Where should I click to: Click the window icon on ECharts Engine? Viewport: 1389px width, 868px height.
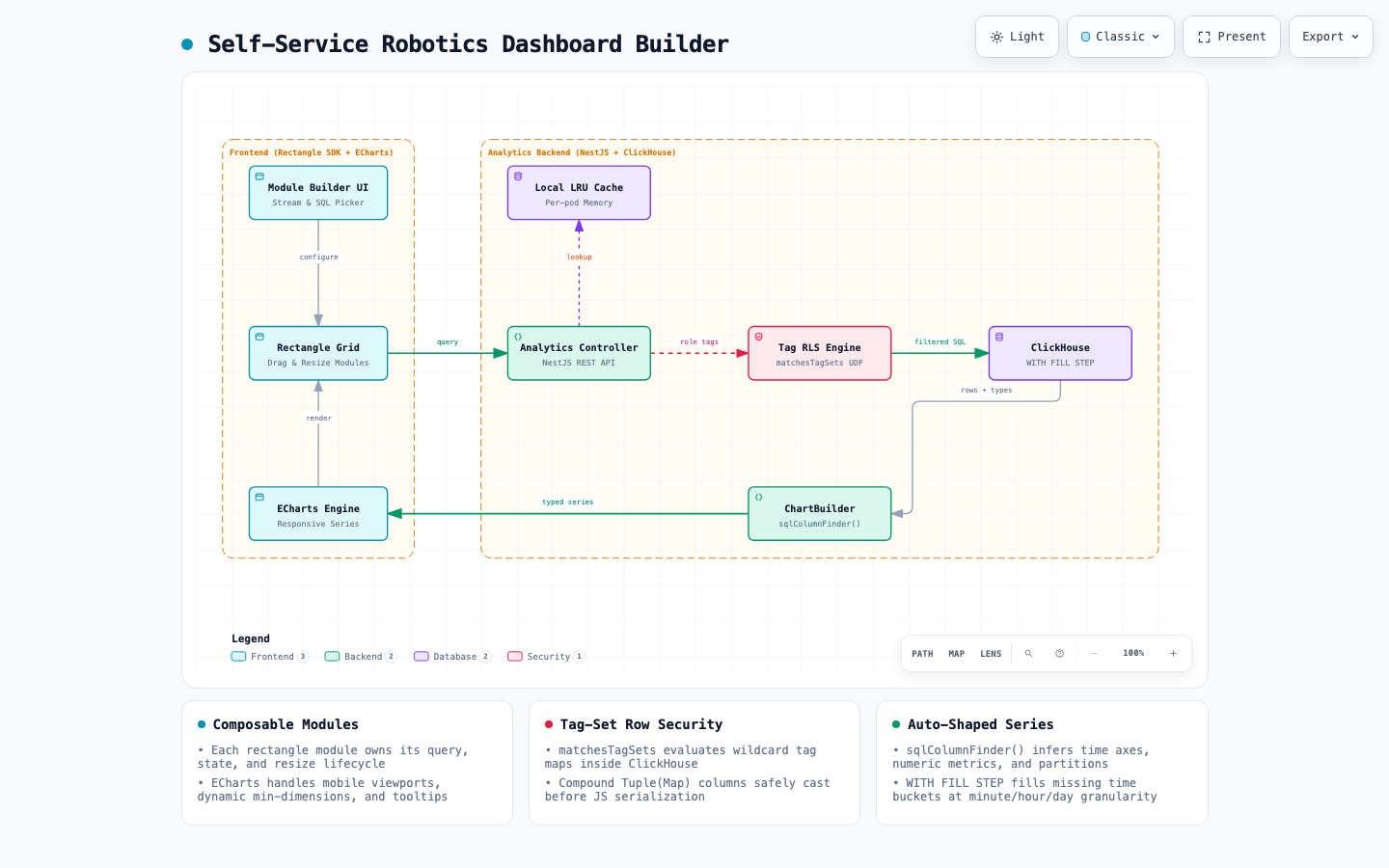pos(259,498)
